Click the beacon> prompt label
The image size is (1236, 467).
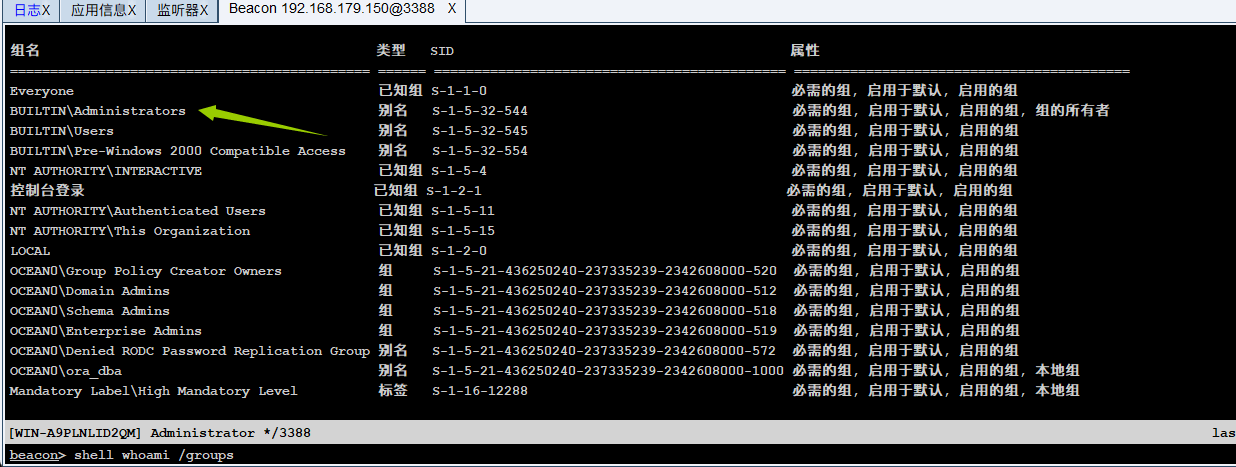(x=38, y=455)
